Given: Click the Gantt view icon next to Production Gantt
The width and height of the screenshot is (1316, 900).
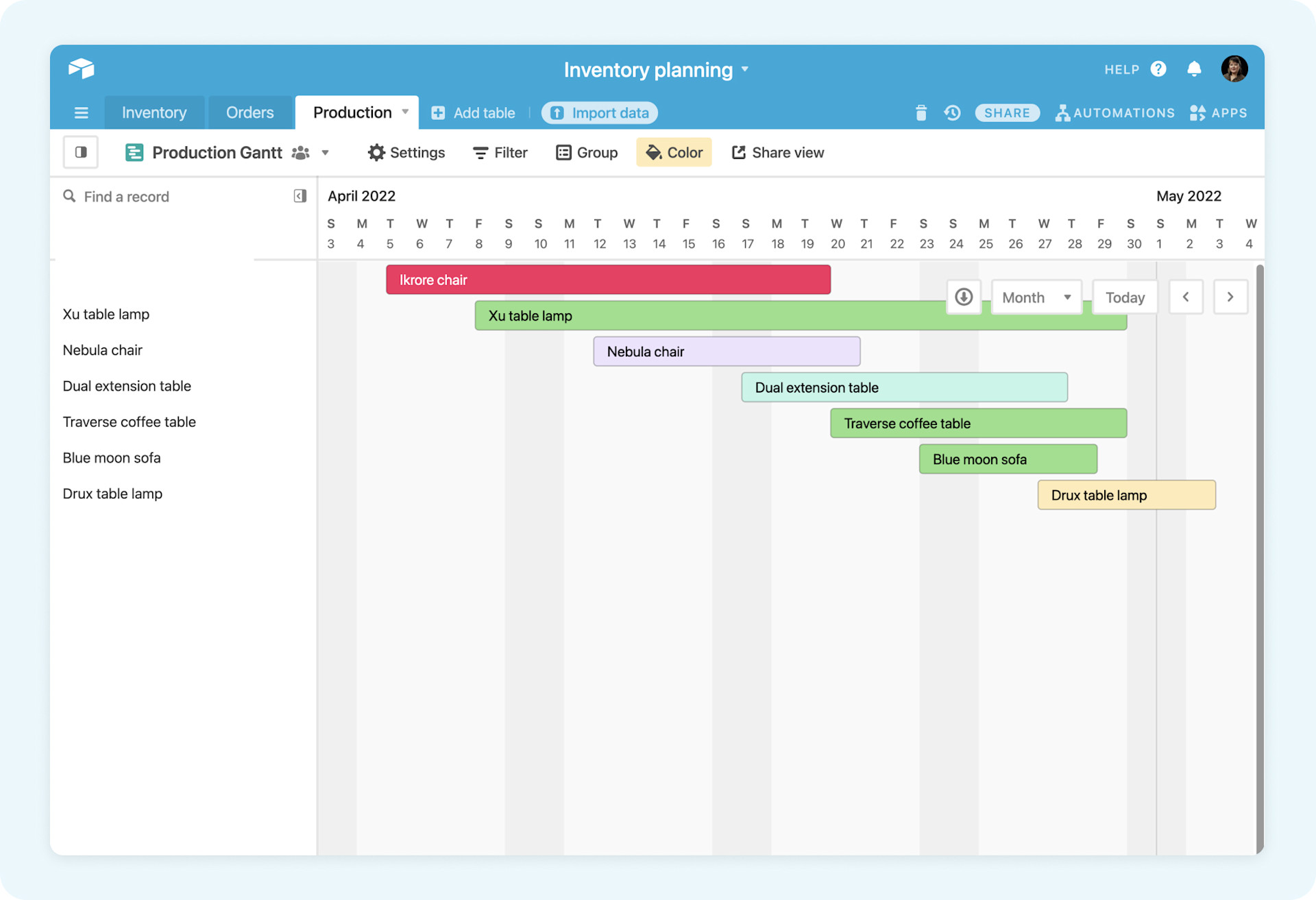Looking at the screenshot, I should coord(134,152).
